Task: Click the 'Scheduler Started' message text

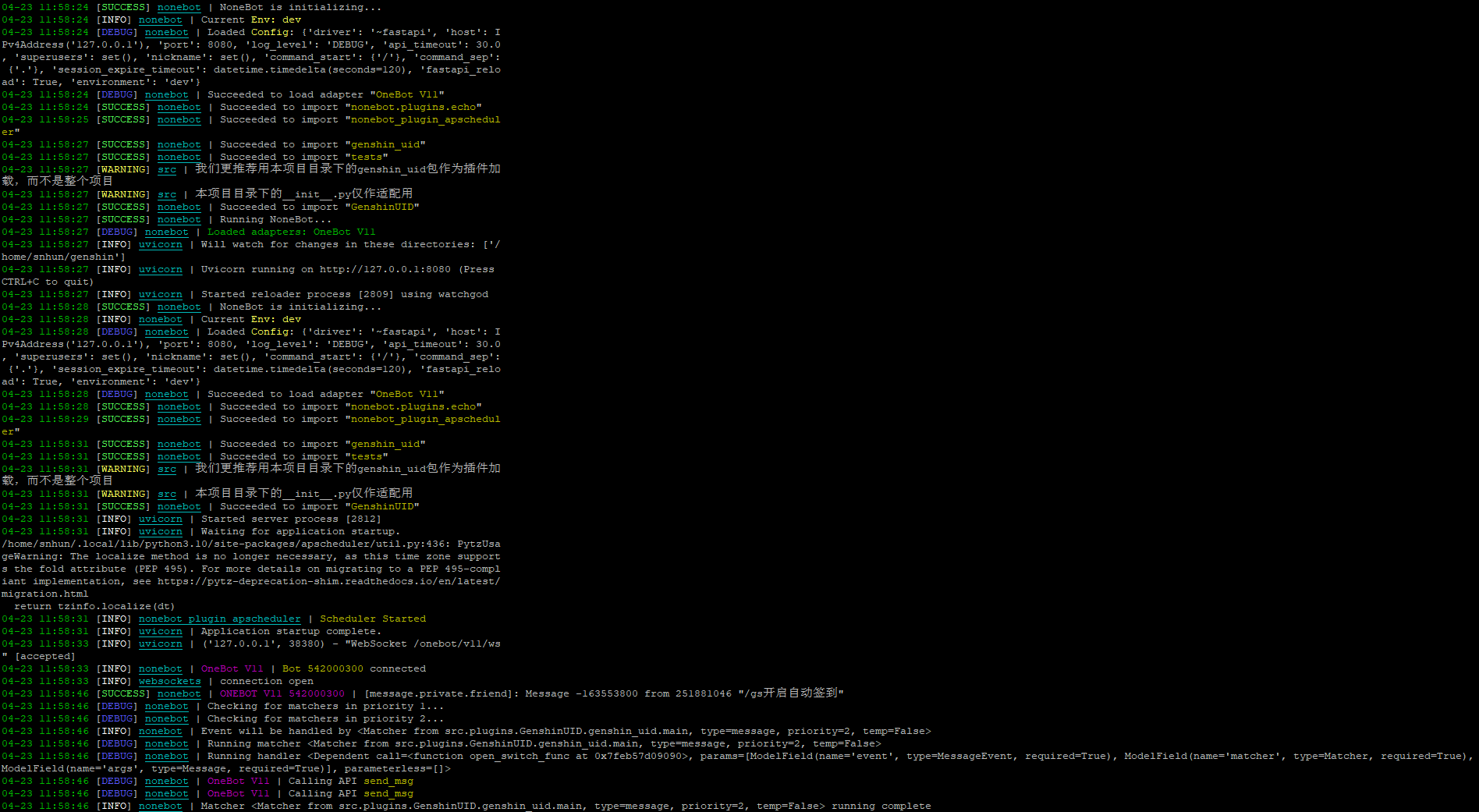Action: [x=373, y=619]
